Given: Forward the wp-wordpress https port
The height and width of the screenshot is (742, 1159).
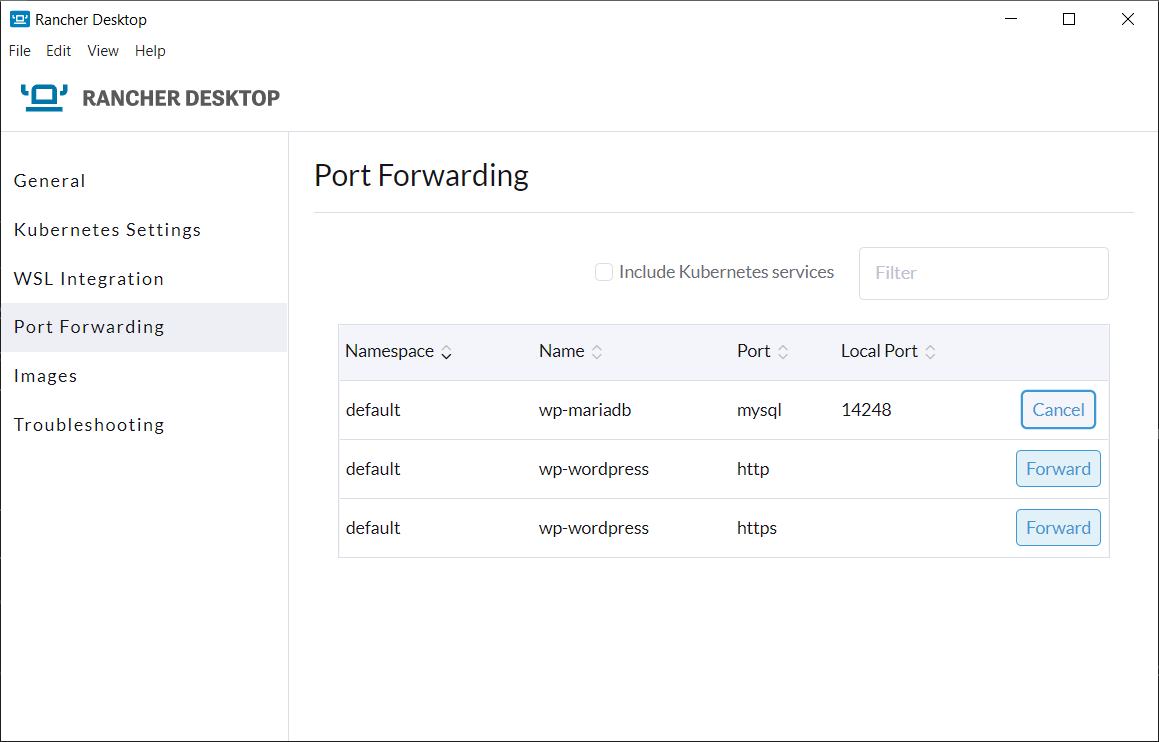Looking at the screenshot, I should 1058,528.
